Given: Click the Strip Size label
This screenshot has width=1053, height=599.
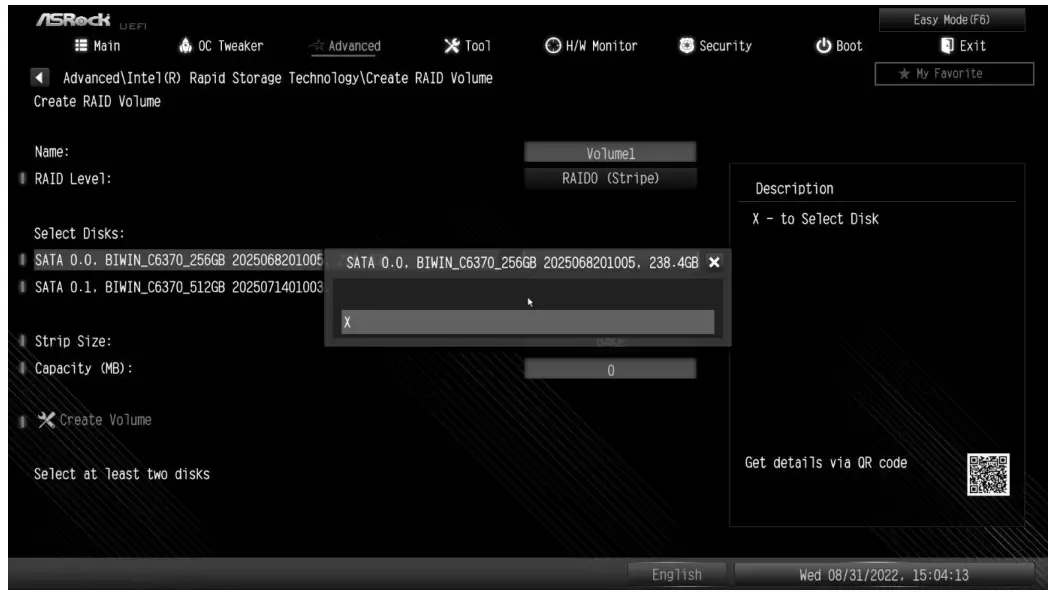Looking at the screenshot, I should [x=73, y=341].
